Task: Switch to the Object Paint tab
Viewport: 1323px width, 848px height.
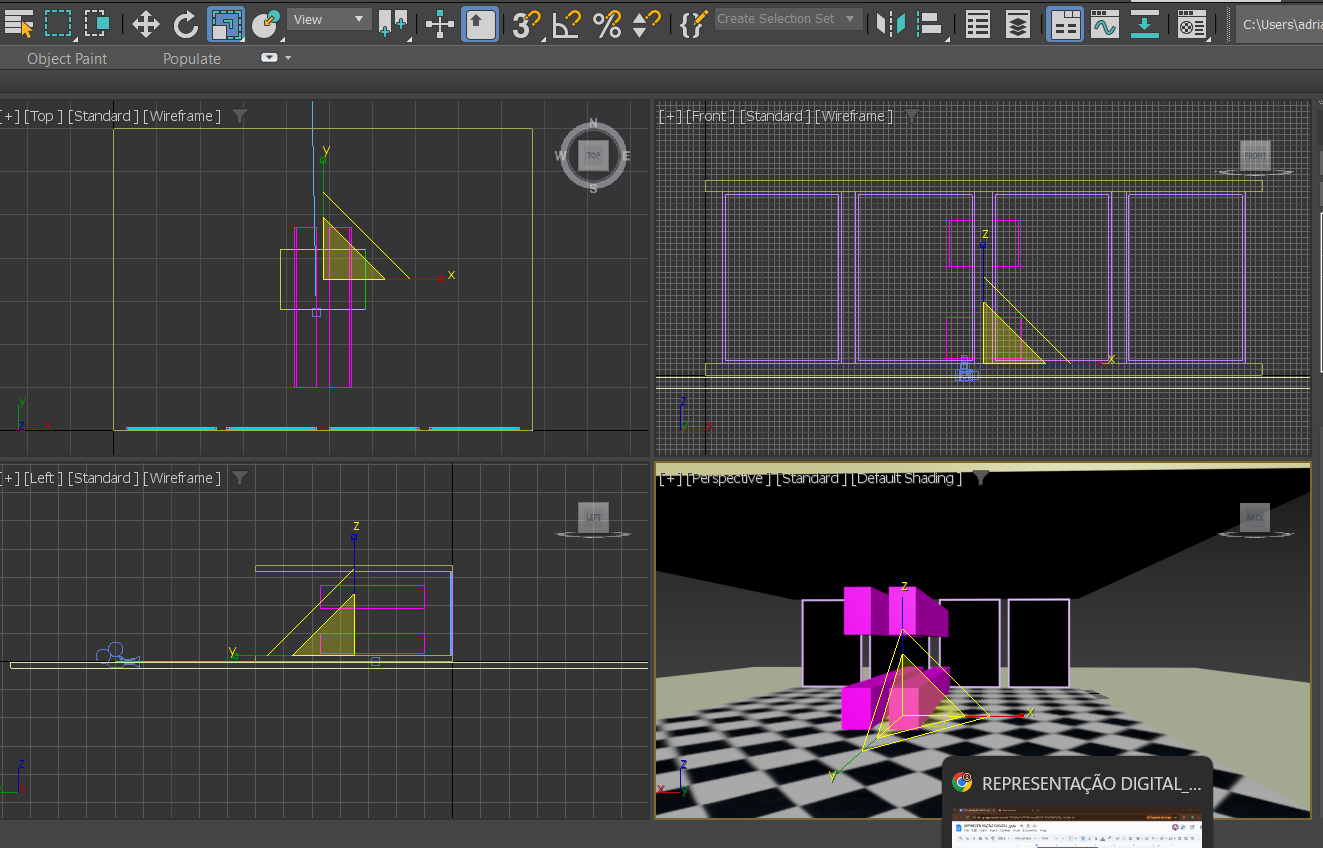Action: pos(67,58)
